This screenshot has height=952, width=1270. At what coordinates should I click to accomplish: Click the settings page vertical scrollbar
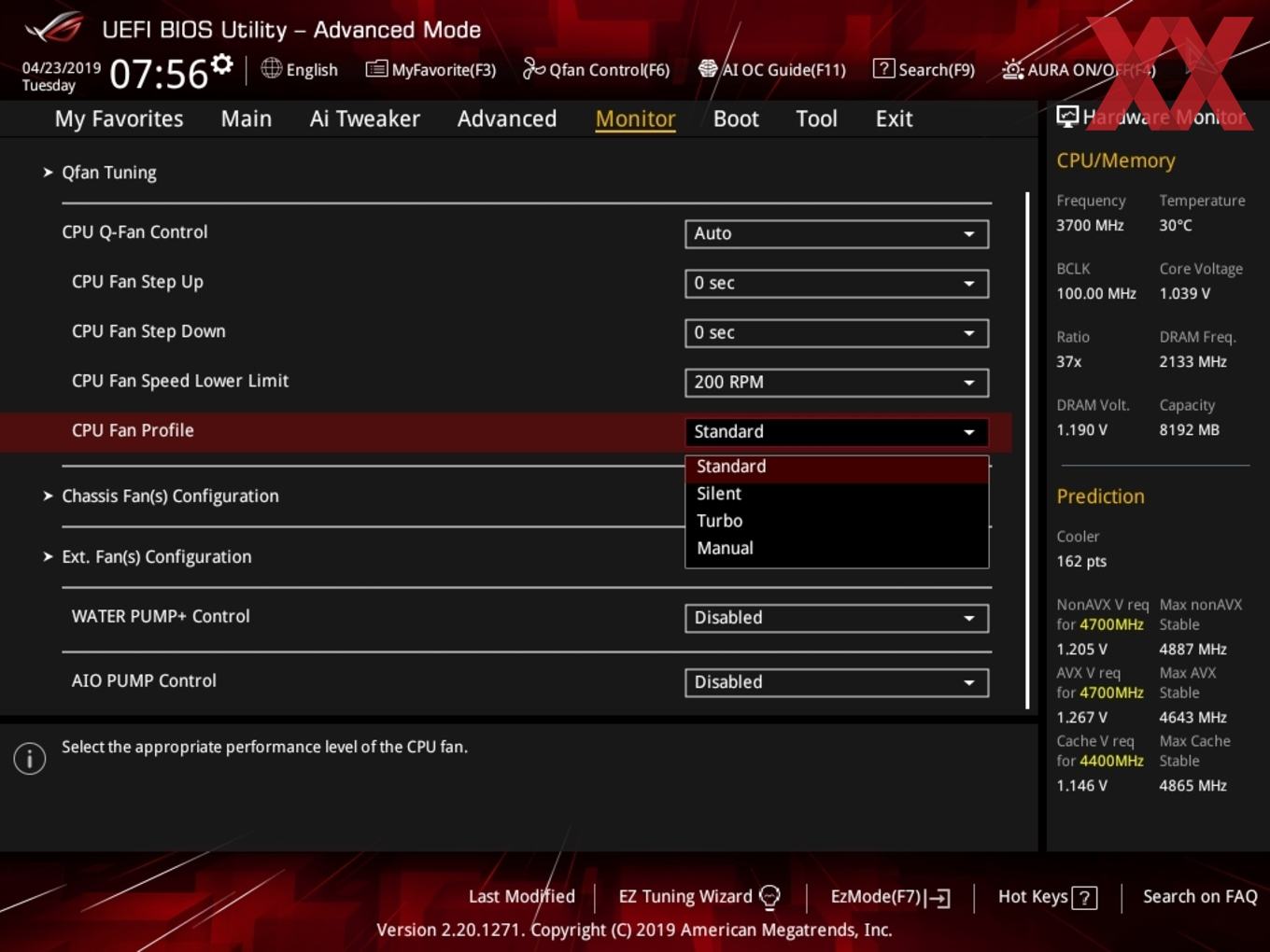pos(1027,451)
